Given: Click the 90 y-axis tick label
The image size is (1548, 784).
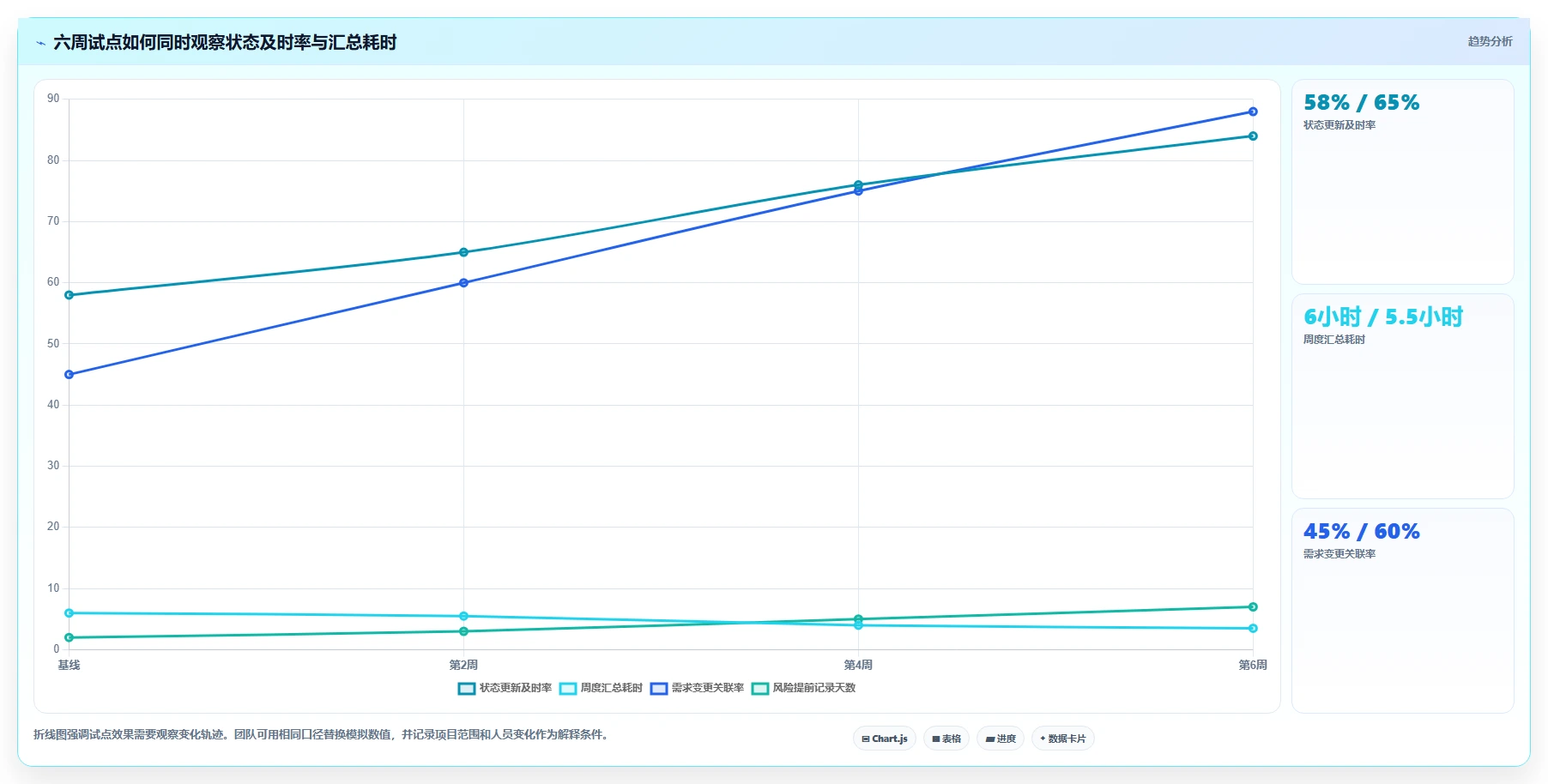Looking at the screenshot, I should 53,99.
